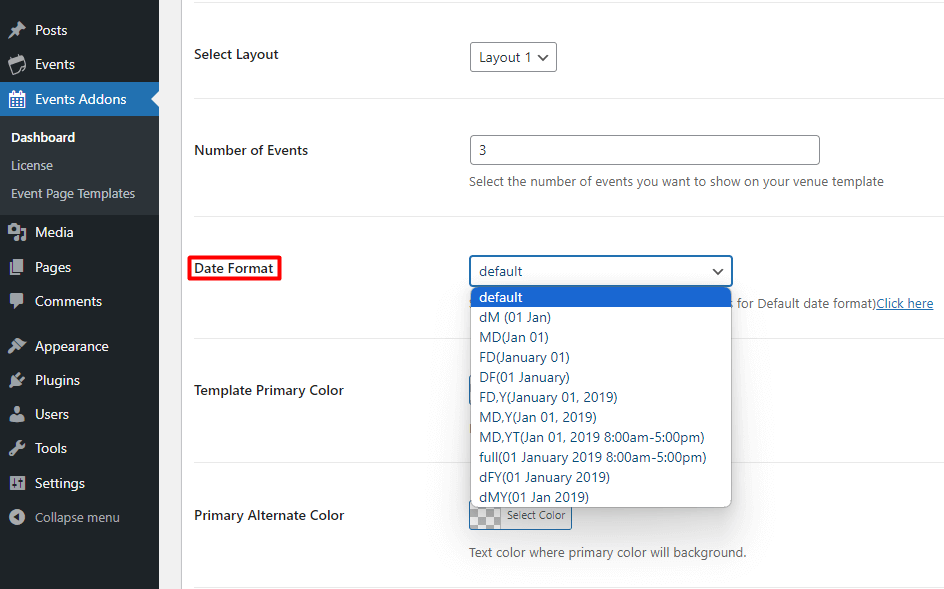Open the Select Layout dropdown
This screenshot has width=944, height=589.
tap(513, 57)
